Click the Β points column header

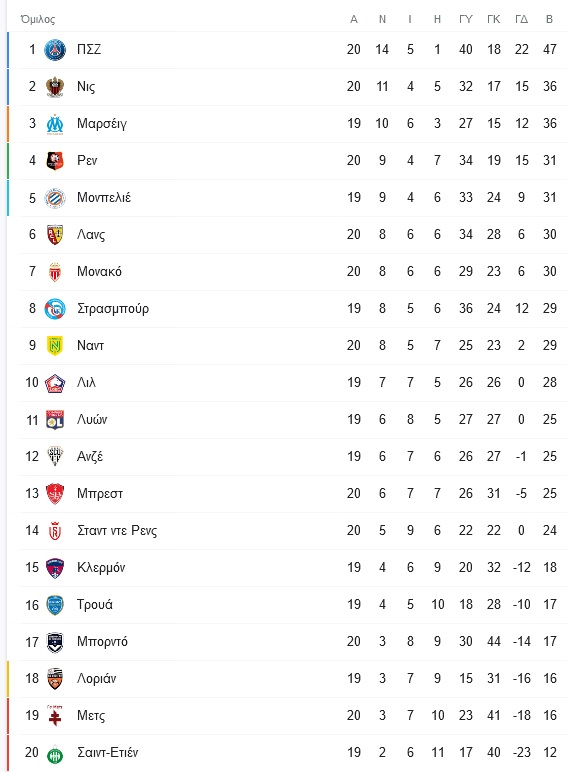pyautogui.click(x=550, y=19)
